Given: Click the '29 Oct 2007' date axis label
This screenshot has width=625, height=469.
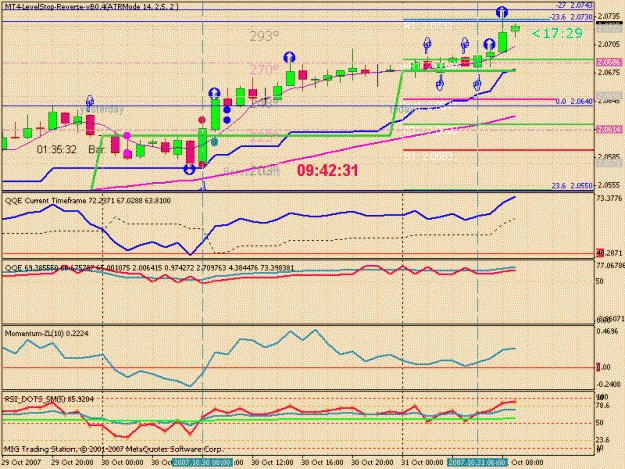Looking at the screenshot, I should click(x=21, y=463).
